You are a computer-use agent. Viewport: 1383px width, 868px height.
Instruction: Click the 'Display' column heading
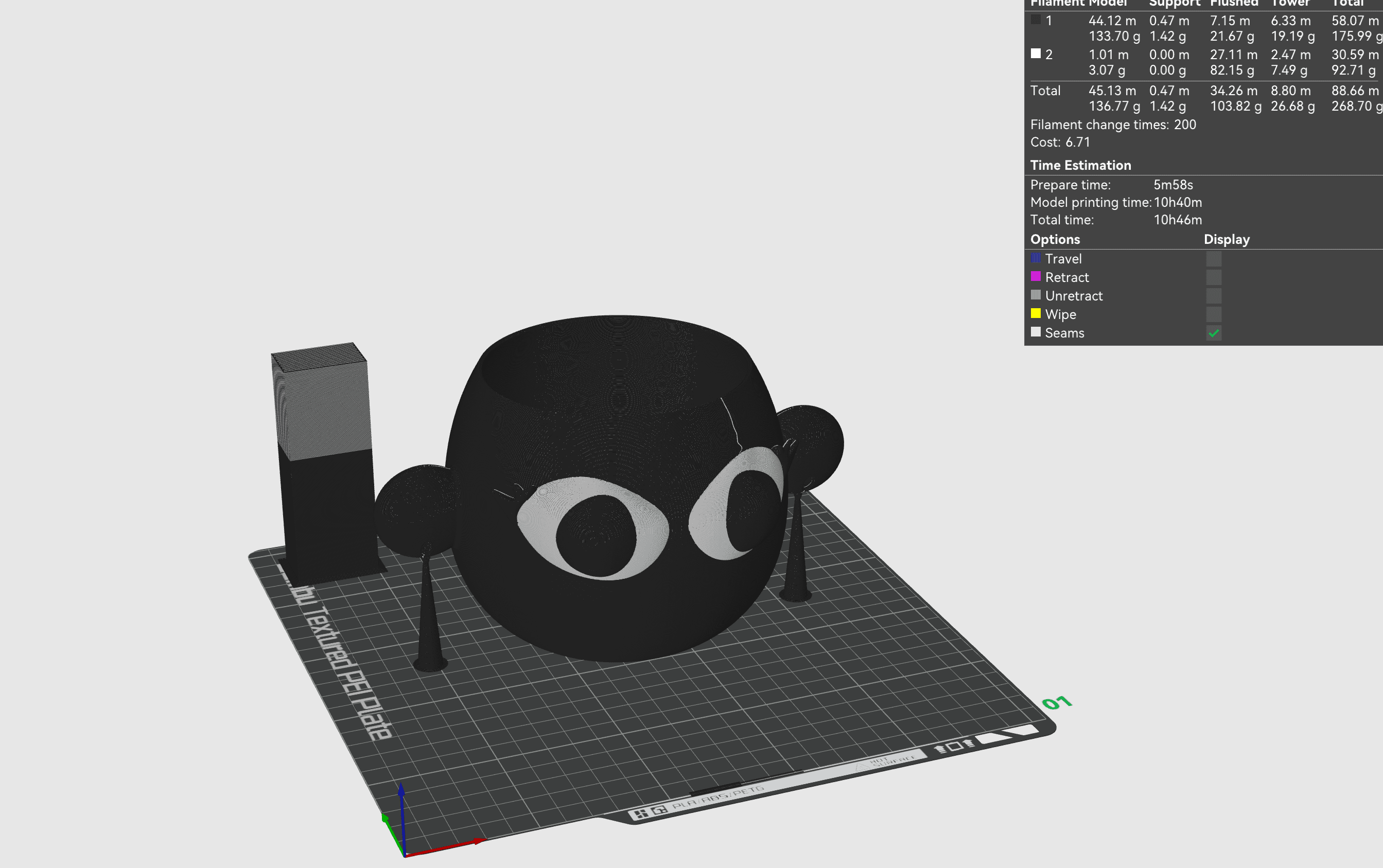click(1227, 239)
